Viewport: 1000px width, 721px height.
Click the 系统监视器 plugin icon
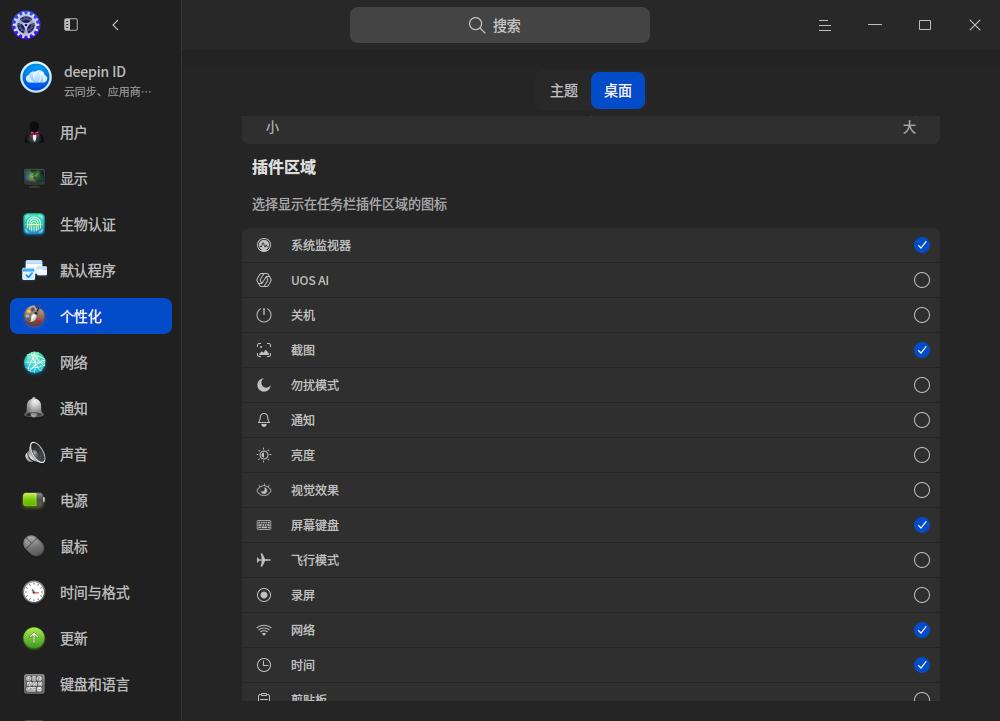click(x=264, y=245)
